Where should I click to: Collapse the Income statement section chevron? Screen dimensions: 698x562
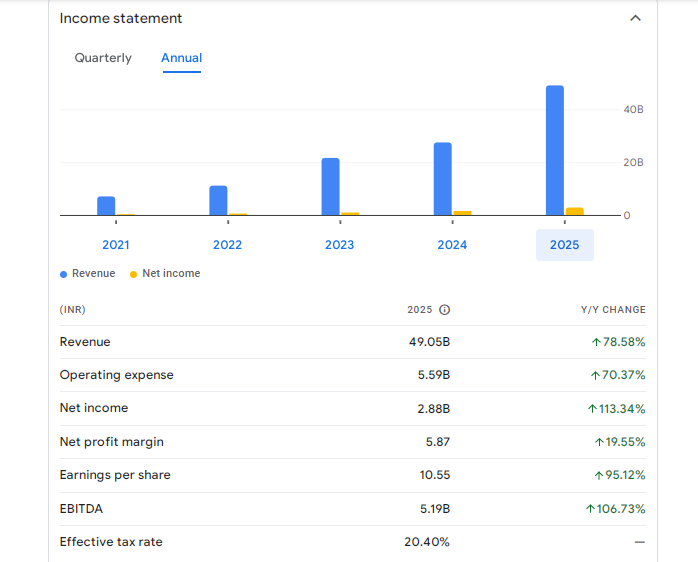635,18
